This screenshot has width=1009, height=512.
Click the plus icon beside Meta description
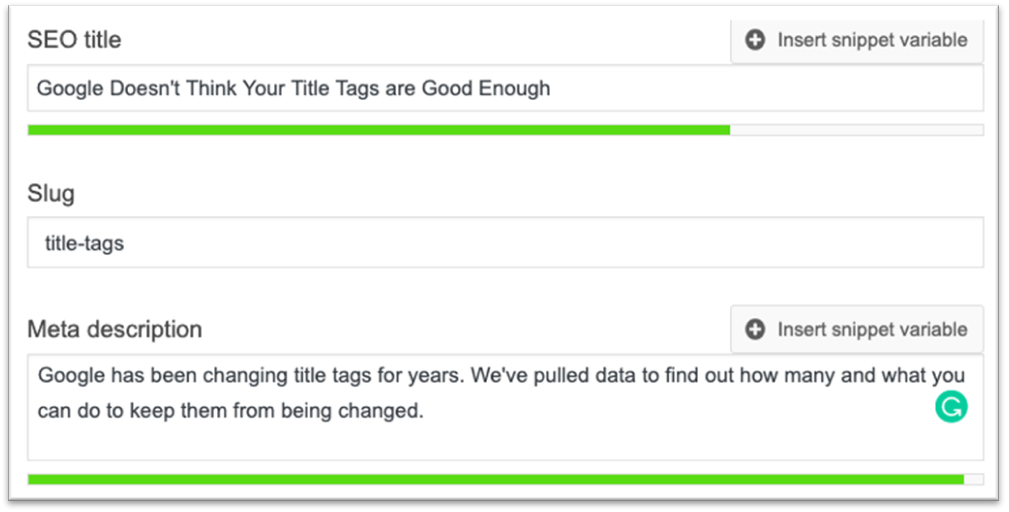(x=755, y=329)
